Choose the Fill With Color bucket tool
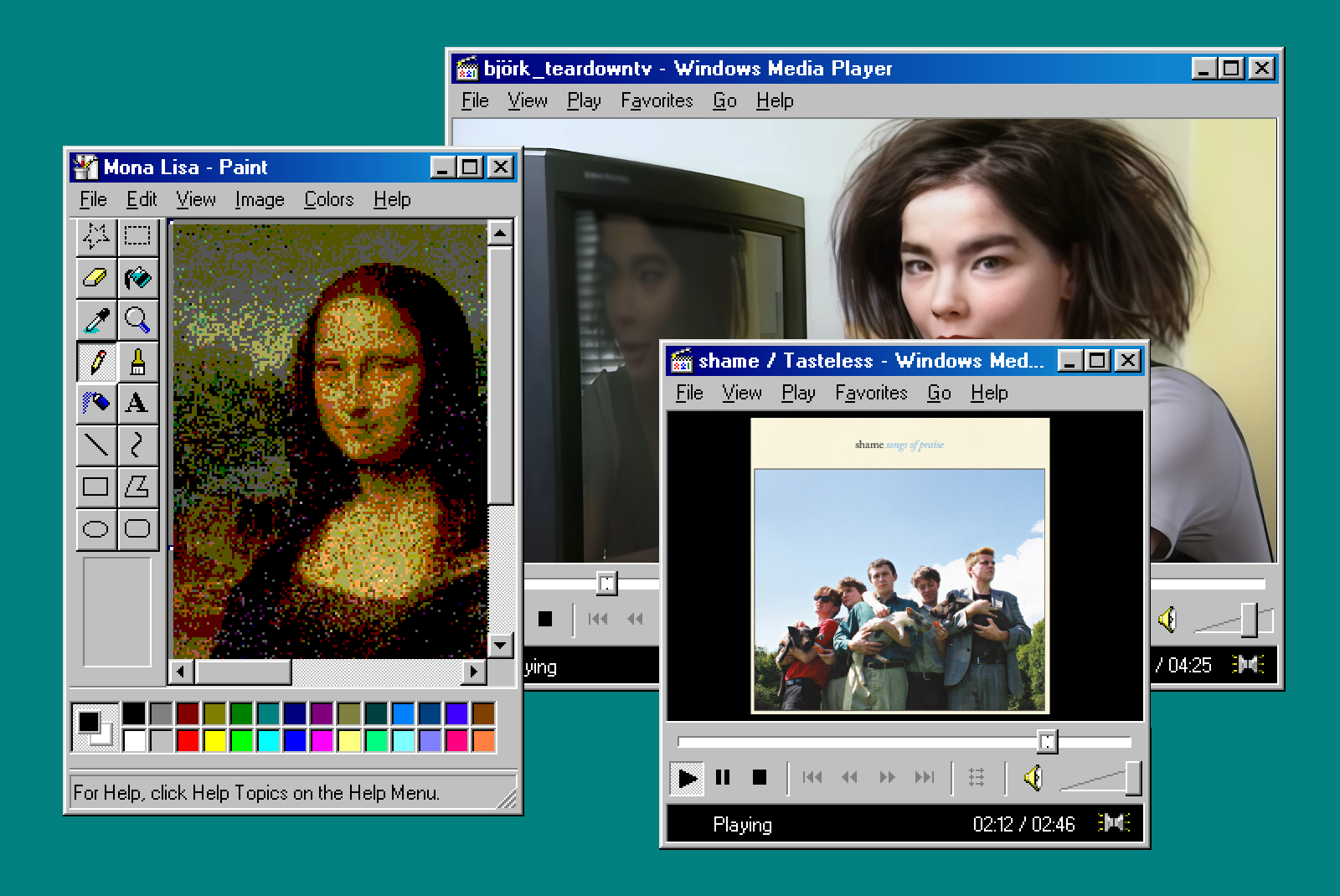Viewport: 1340px width, 896px height. click(x=138, y=277)
